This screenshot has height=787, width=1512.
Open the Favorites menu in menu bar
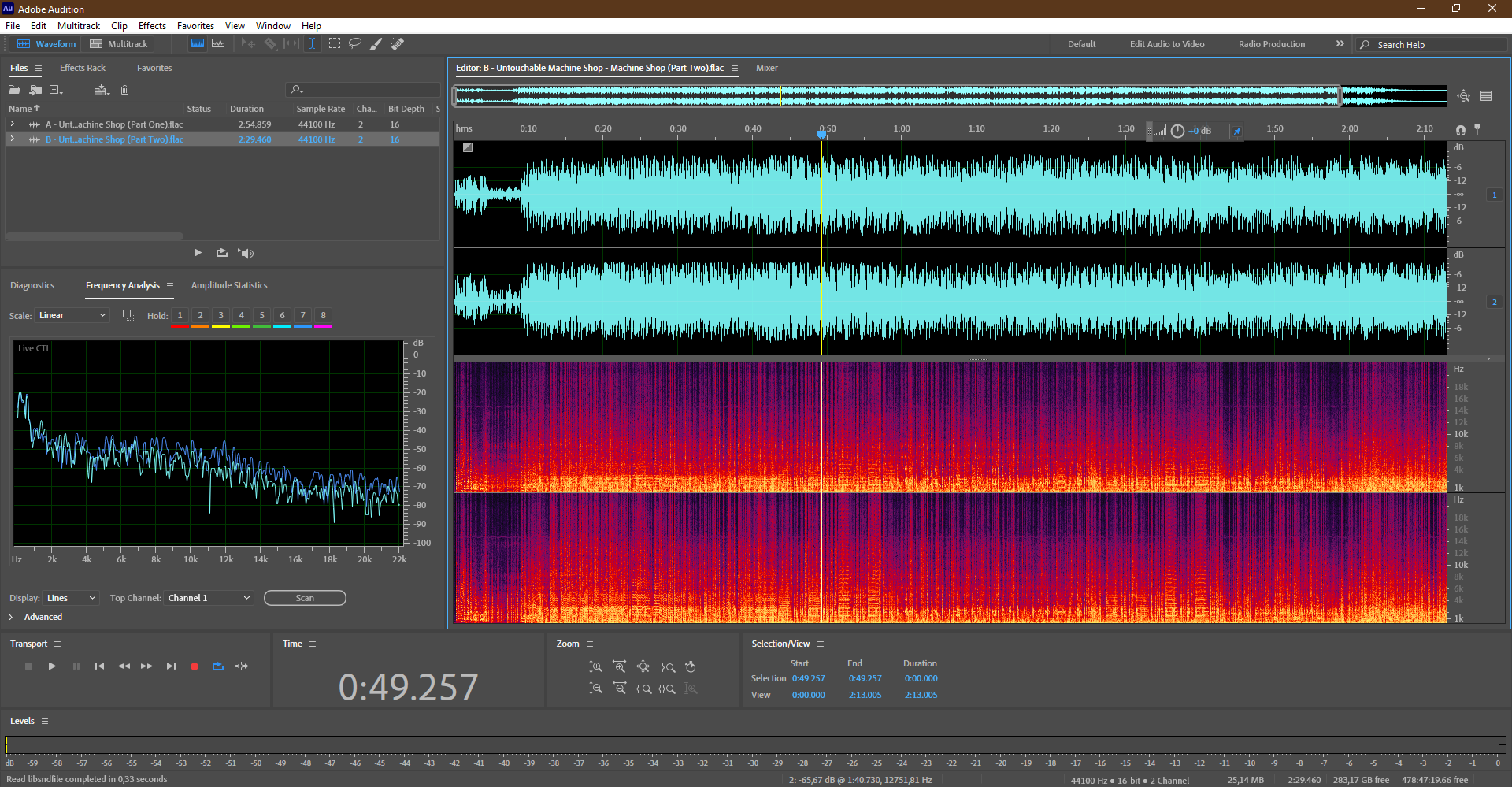pyautogui.click(x=195, y=26)
